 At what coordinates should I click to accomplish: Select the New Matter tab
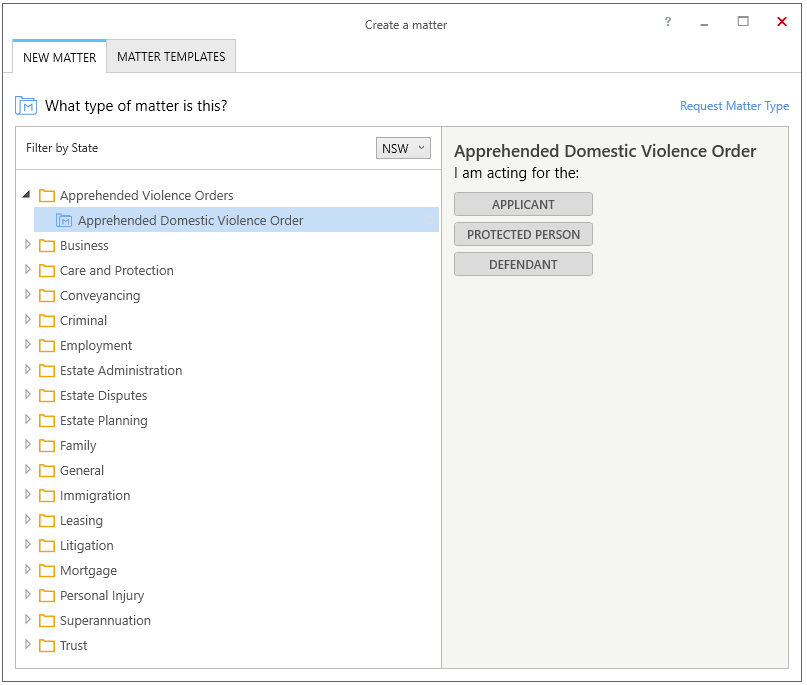(x=60, y=57)
